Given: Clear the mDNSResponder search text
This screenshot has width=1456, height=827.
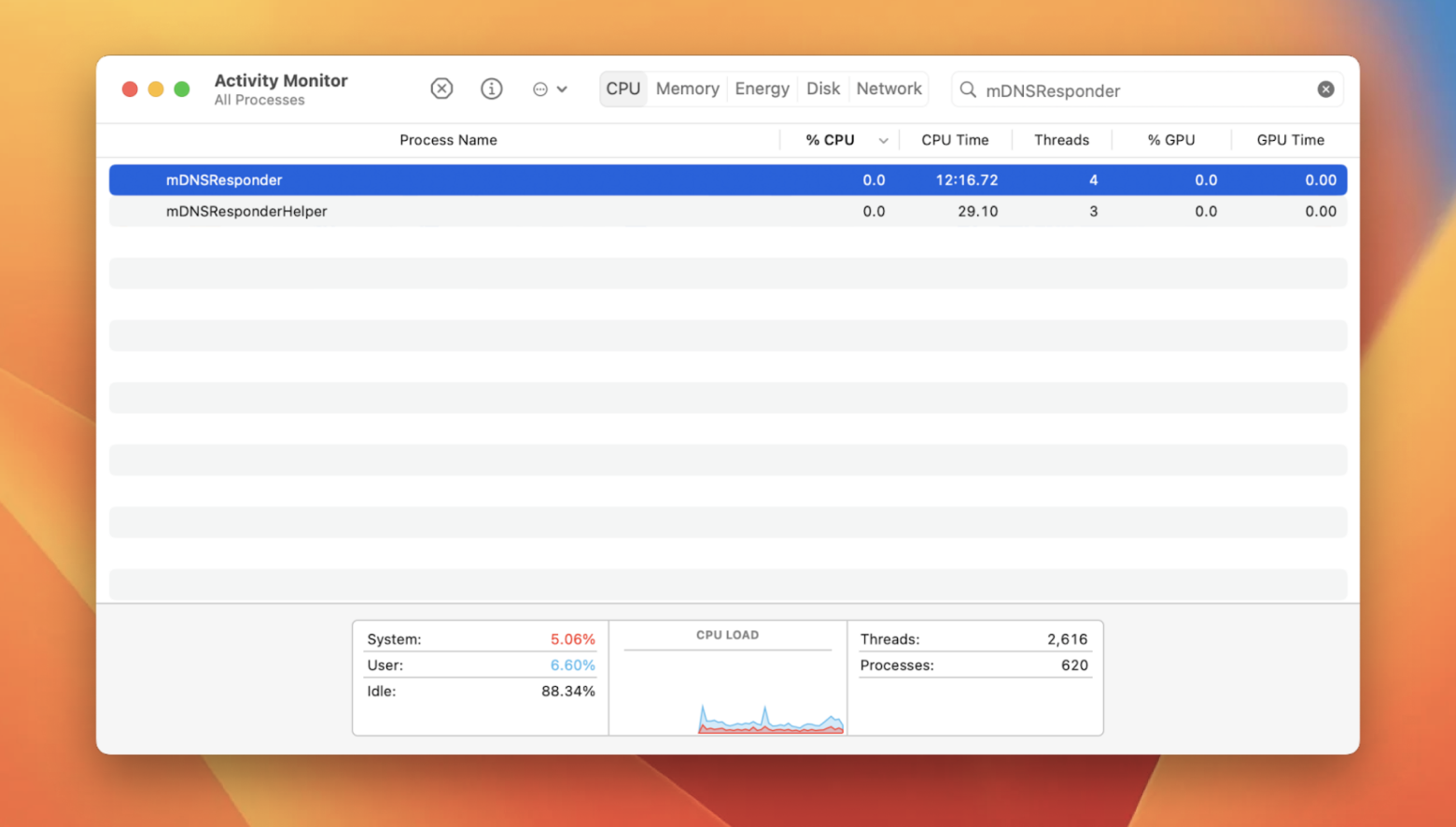Looking at the screenshot, I should (1325, 90).
